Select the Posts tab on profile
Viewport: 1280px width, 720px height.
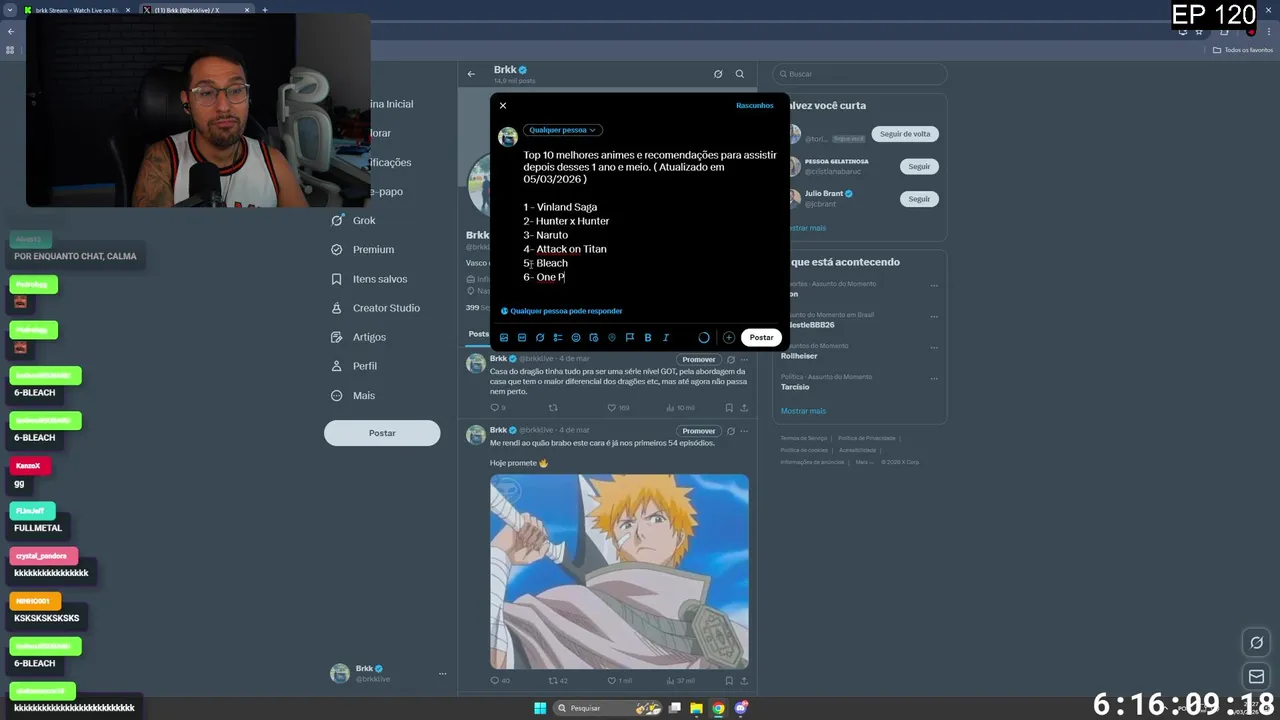pos(479,334)
